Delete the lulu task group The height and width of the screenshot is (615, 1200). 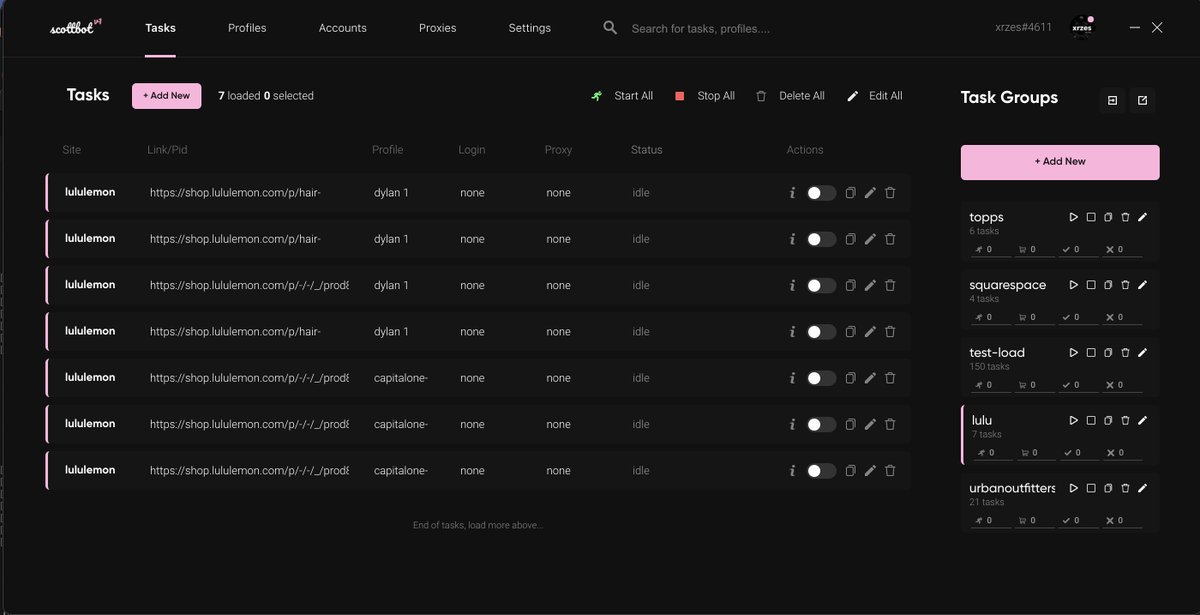coord(1125,421)
